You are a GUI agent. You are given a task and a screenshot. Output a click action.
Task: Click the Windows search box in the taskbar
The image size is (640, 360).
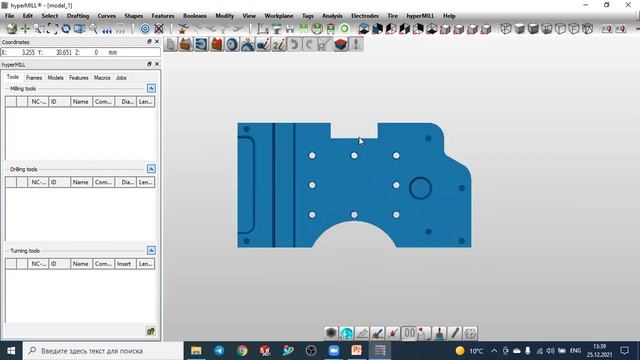(x=103, y=351)
